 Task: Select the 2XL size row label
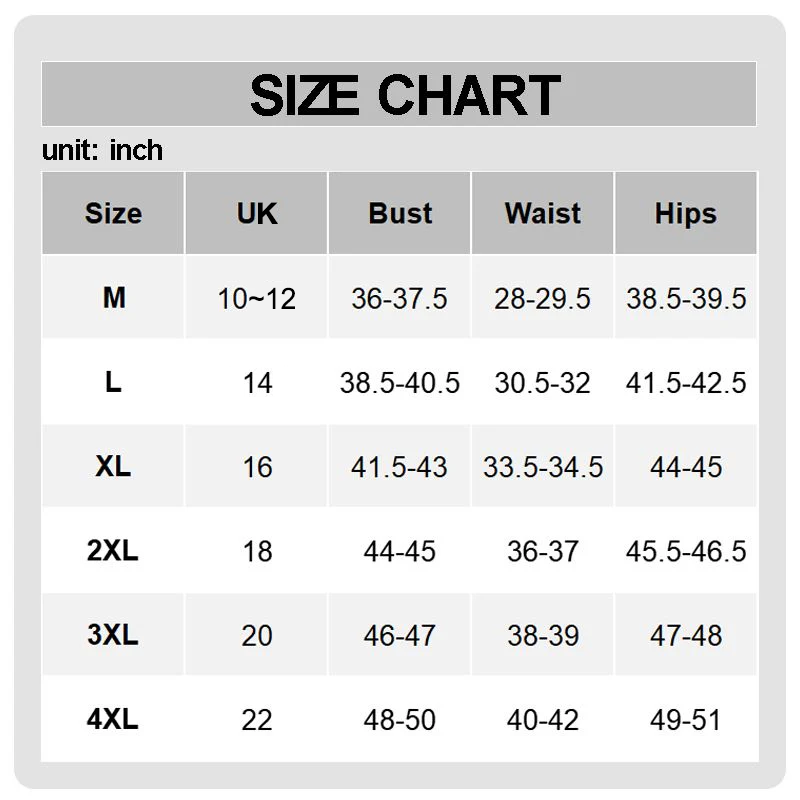point(113,551)
